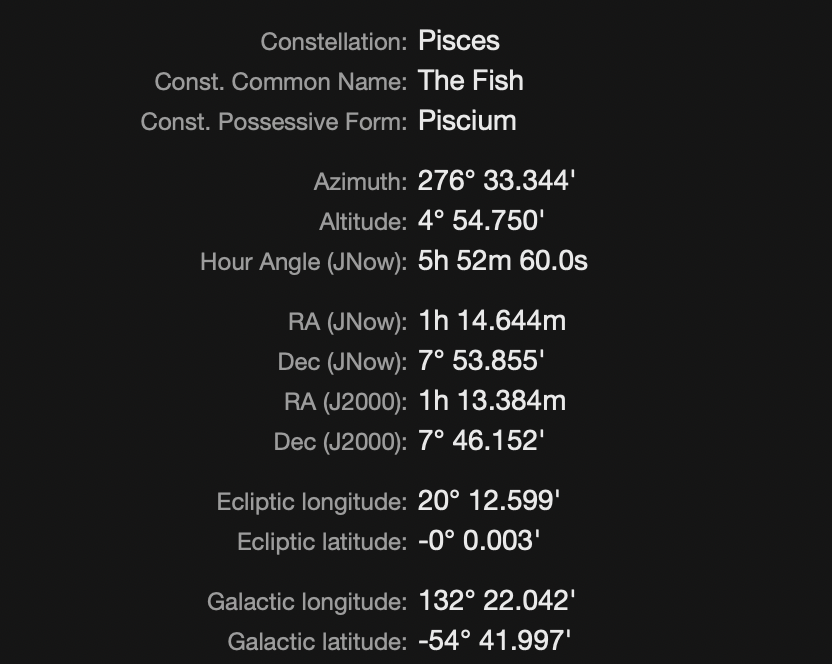Click the Ecliptic longitude value 20° 12.599'

pos(488,501)
